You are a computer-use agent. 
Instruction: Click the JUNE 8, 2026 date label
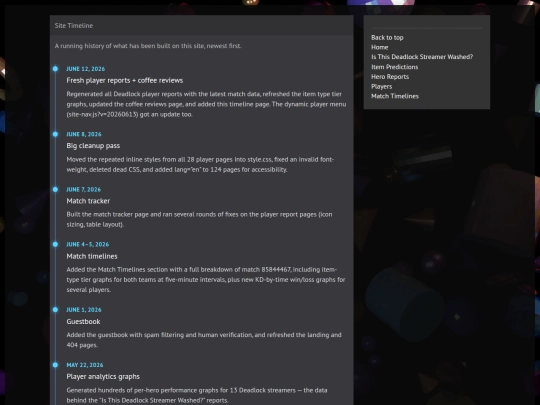84,134
